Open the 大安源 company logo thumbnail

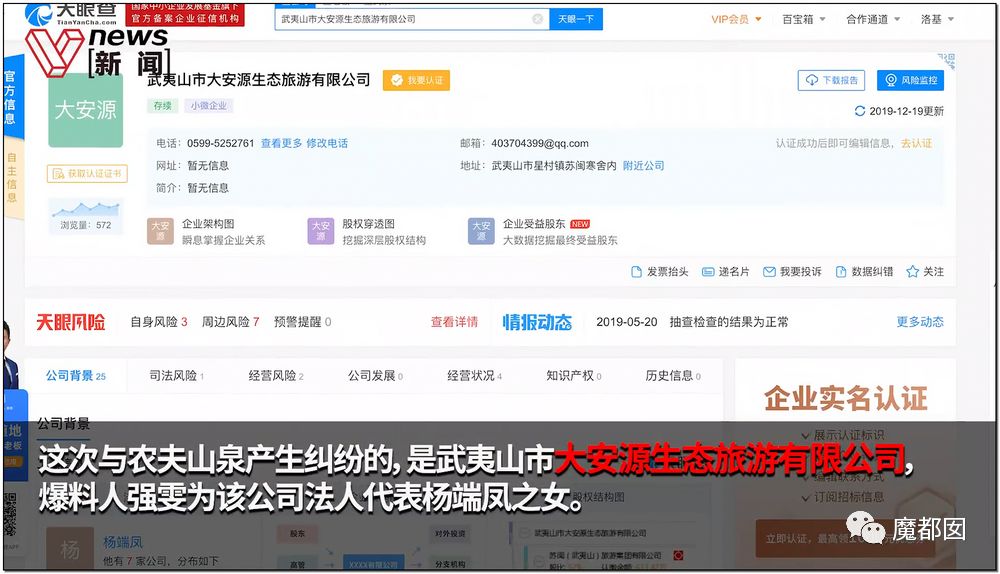coord(85,110)
